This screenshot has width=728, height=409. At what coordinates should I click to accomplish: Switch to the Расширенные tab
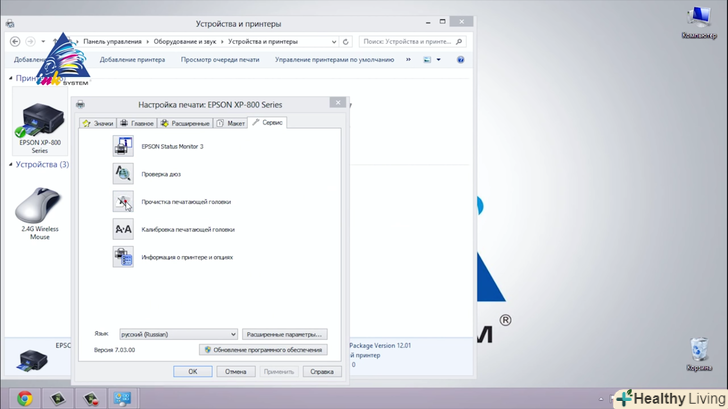click(x=185, y=123)
